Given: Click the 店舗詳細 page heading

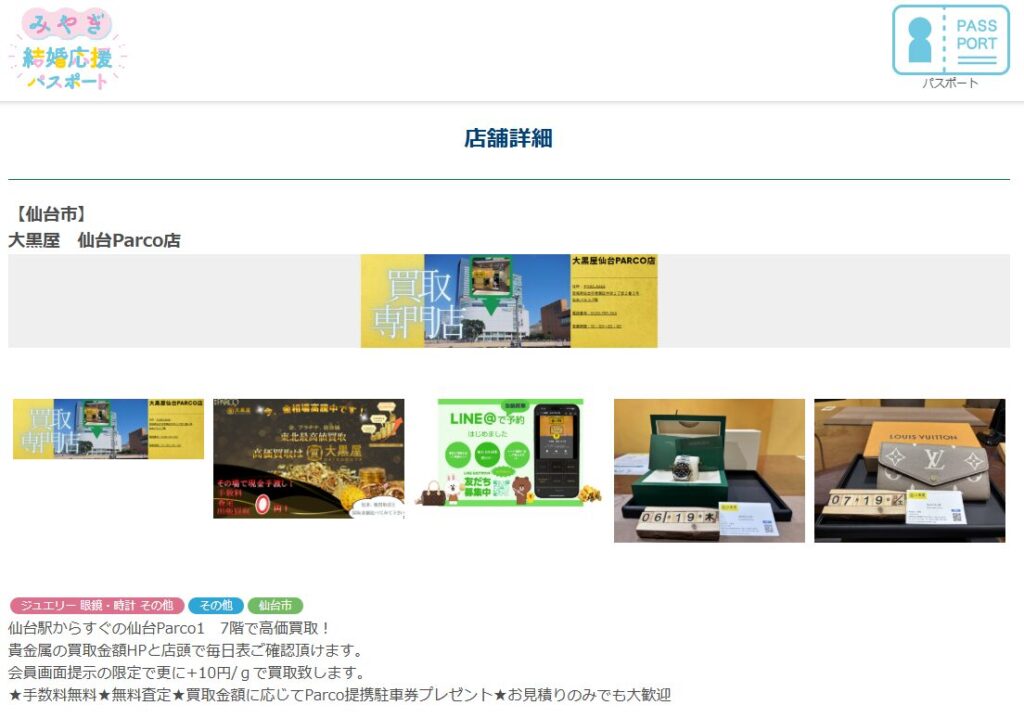Looking at the screenshot, I should point(512,140).
